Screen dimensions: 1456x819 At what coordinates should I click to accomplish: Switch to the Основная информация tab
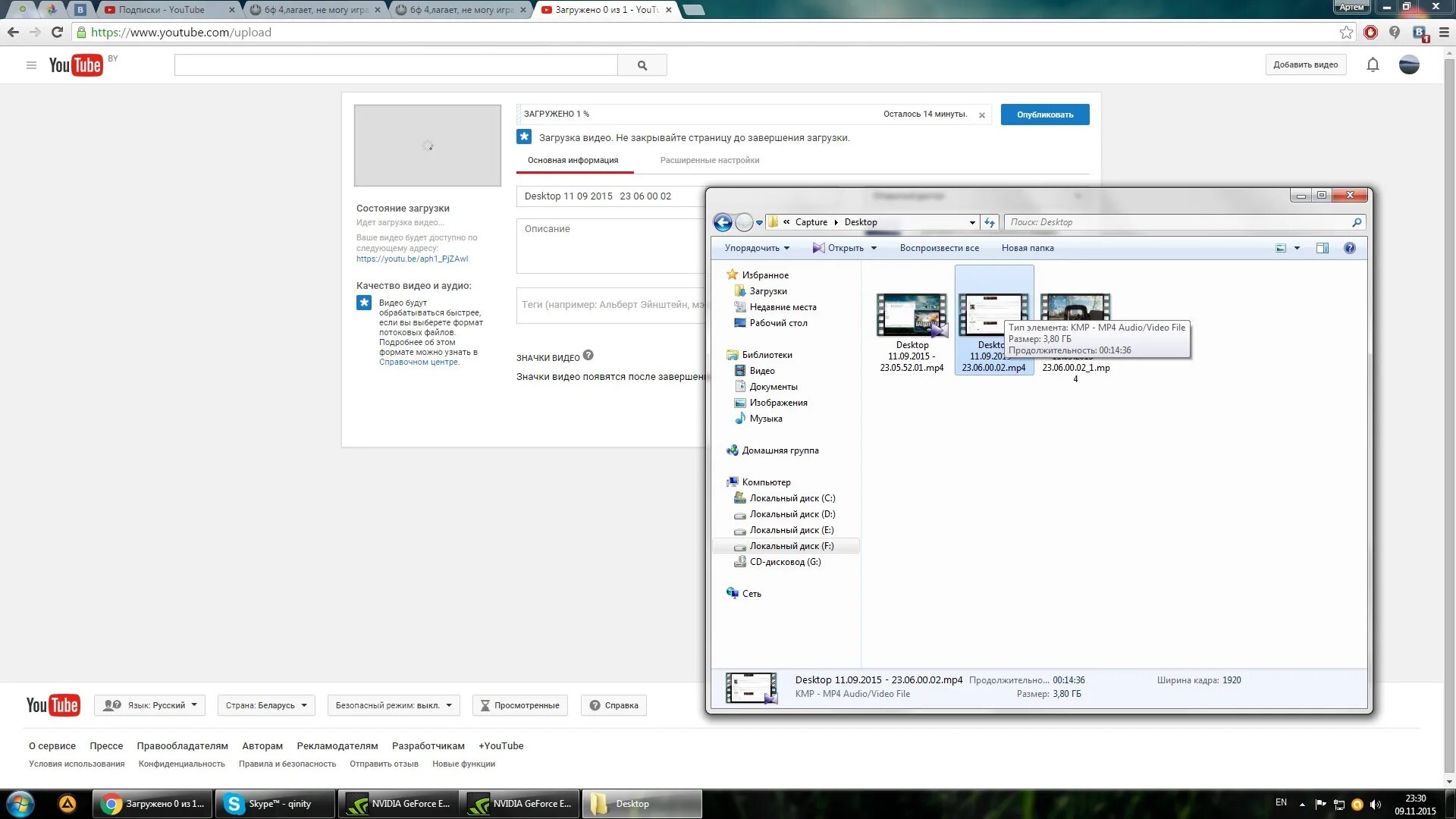tap(573, 160)
